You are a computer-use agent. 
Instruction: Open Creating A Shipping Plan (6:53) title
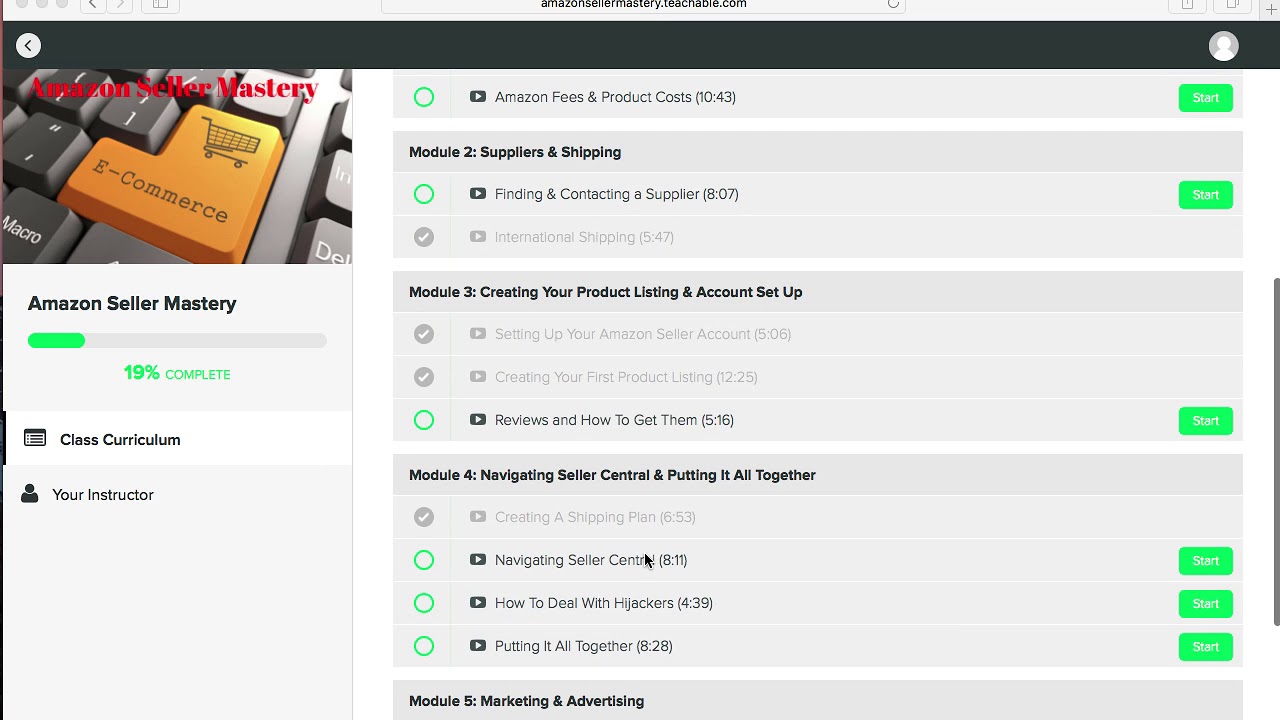click(595, 517)
